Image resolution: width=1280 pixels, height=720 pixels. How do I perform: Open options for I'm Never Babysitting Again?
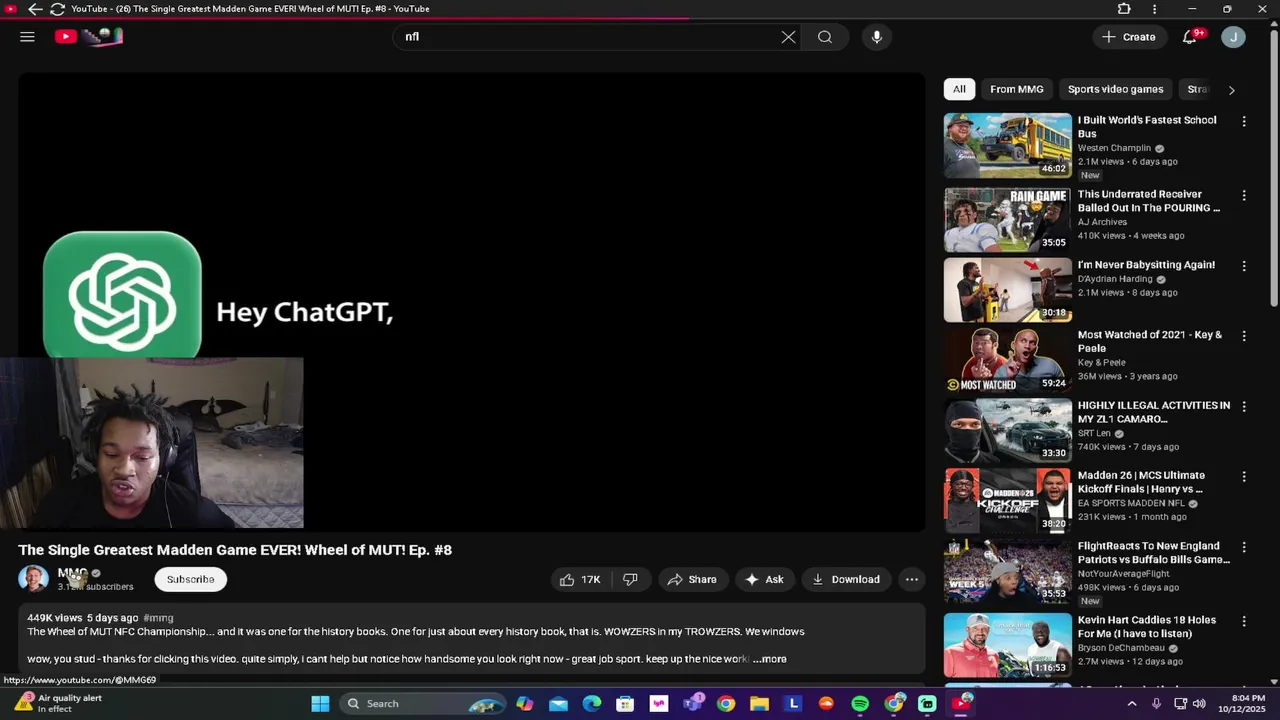click(1244, 266)
